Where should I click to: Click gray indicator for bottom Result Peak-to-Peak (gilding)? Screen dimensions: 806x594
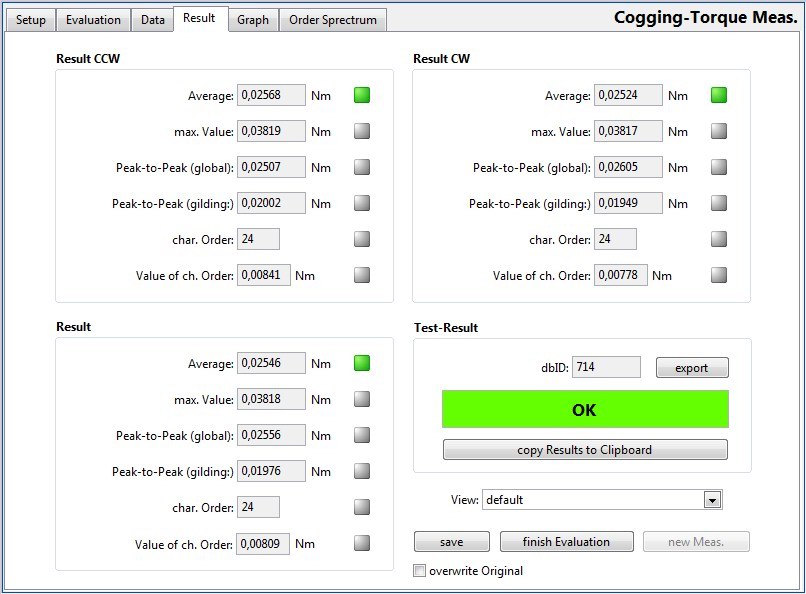[362, 472]
